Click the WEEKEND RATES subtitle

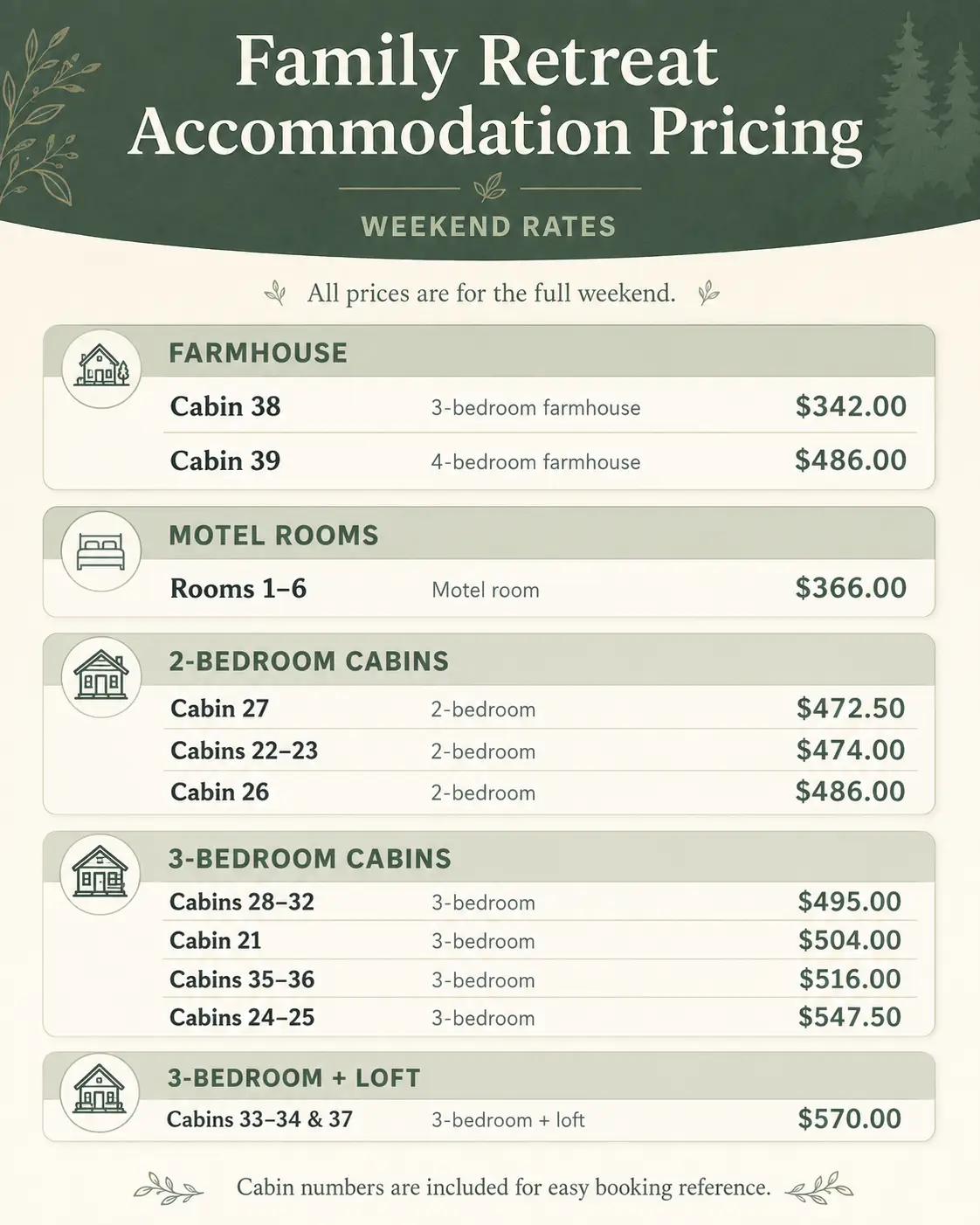coord(489,227)
